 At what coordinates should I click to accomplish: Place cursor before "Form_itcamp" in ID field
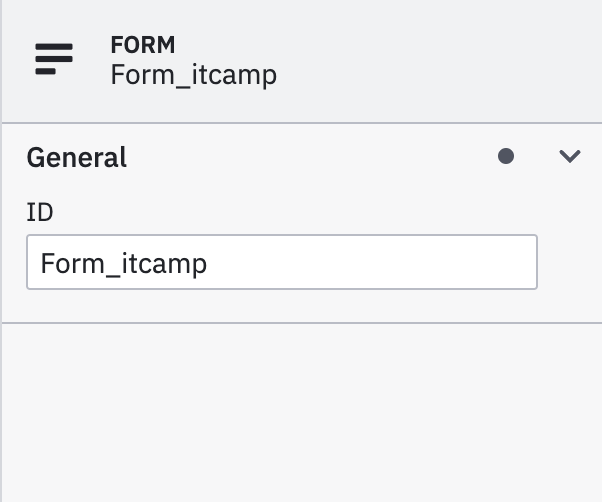click(41, 264)
